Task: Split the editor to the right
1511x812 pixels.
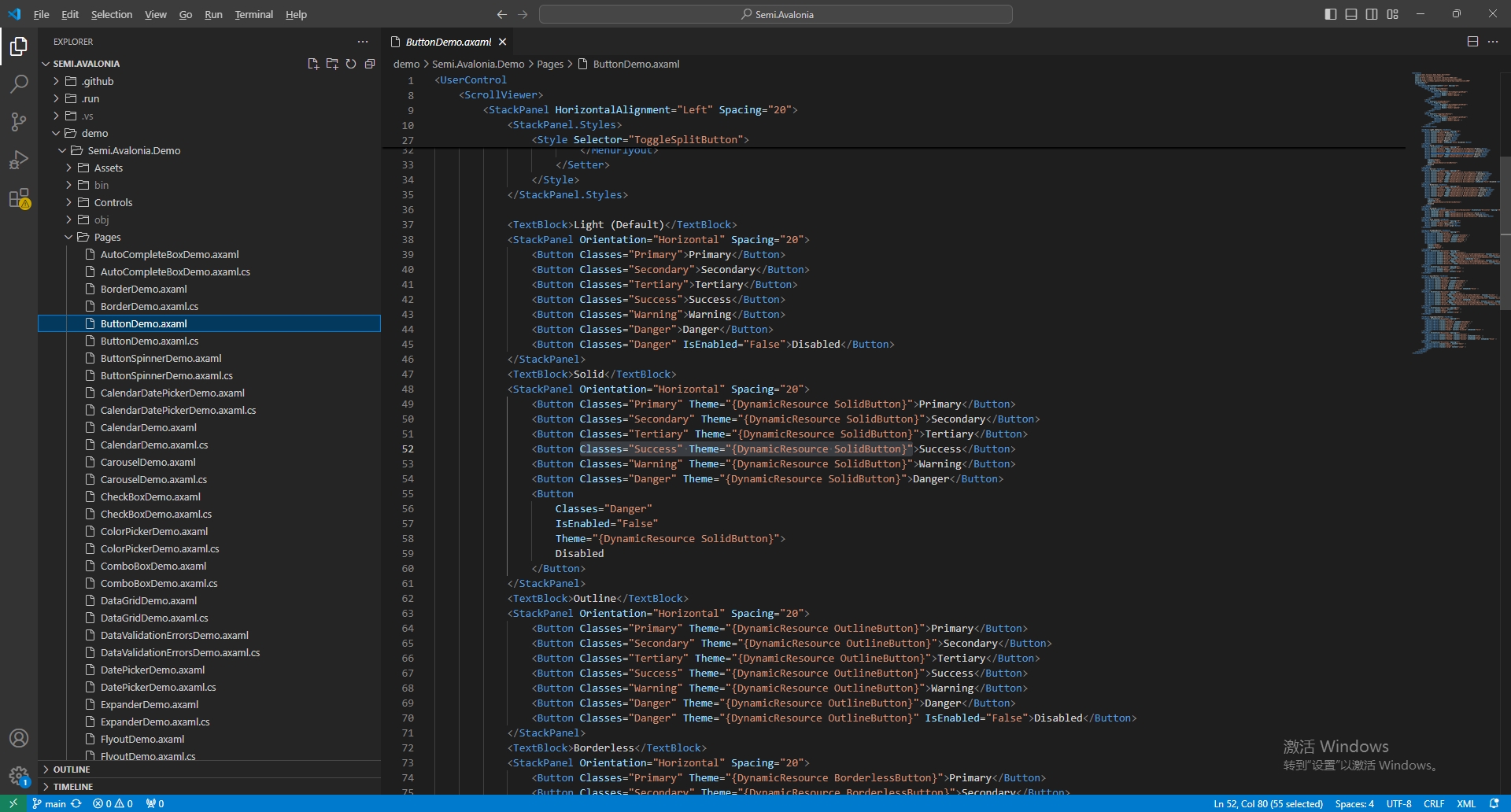Action: (x=1472, y=42)
